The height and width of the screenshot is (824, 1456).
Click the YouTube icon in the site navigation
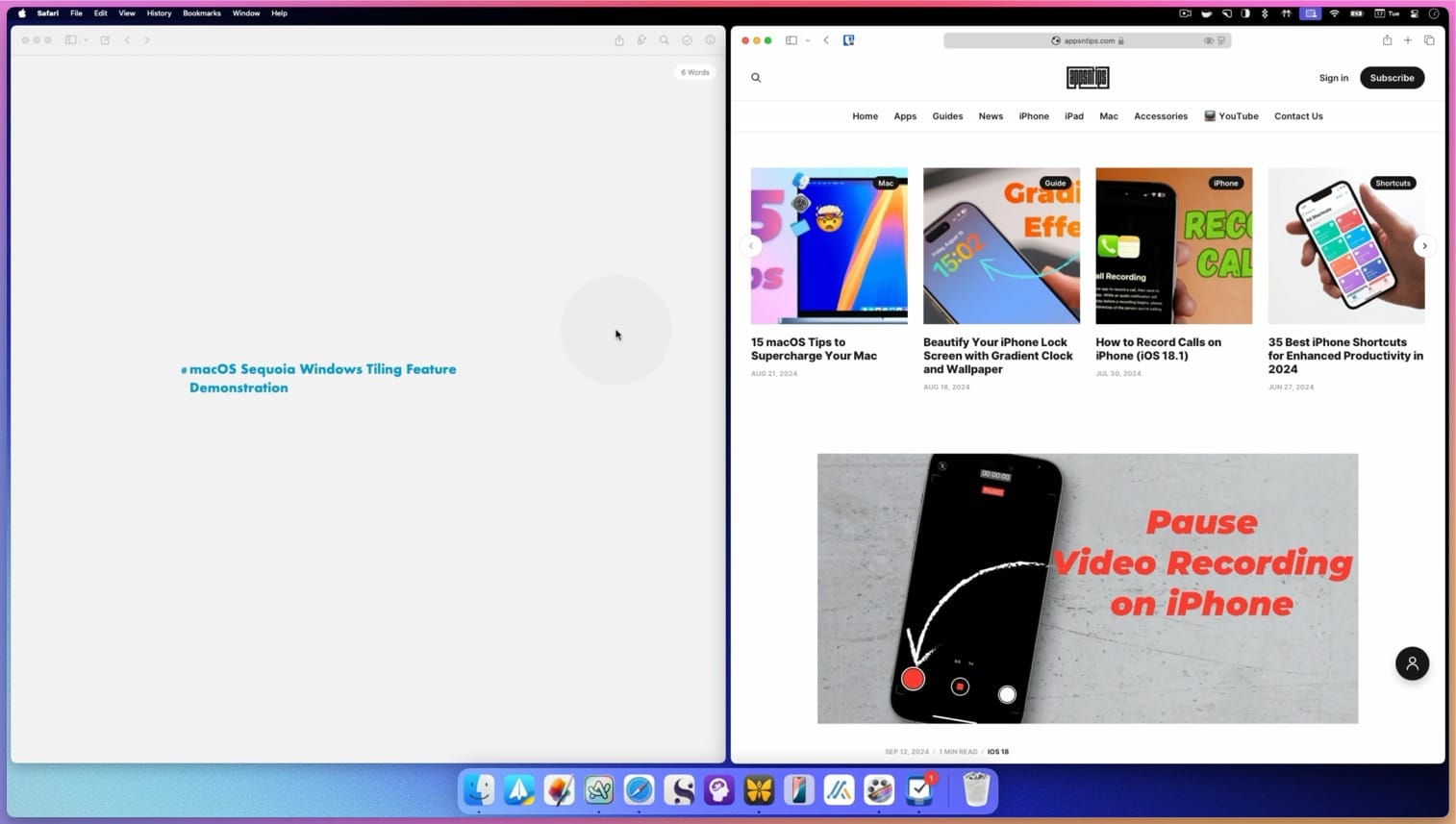[x=1209, y=115]
